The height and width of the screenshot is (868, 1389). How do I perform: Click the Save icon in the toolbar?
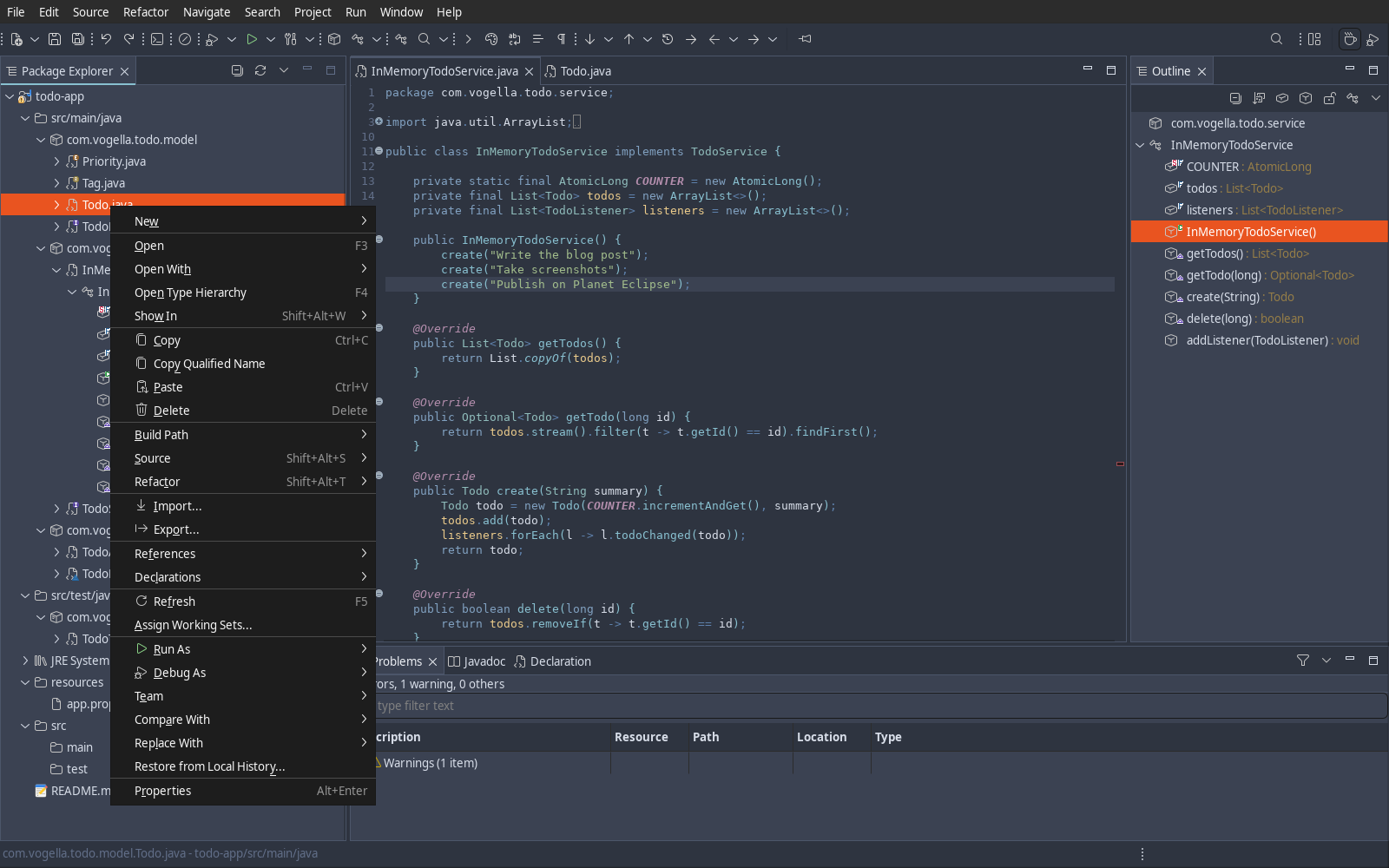click(55, 39)
